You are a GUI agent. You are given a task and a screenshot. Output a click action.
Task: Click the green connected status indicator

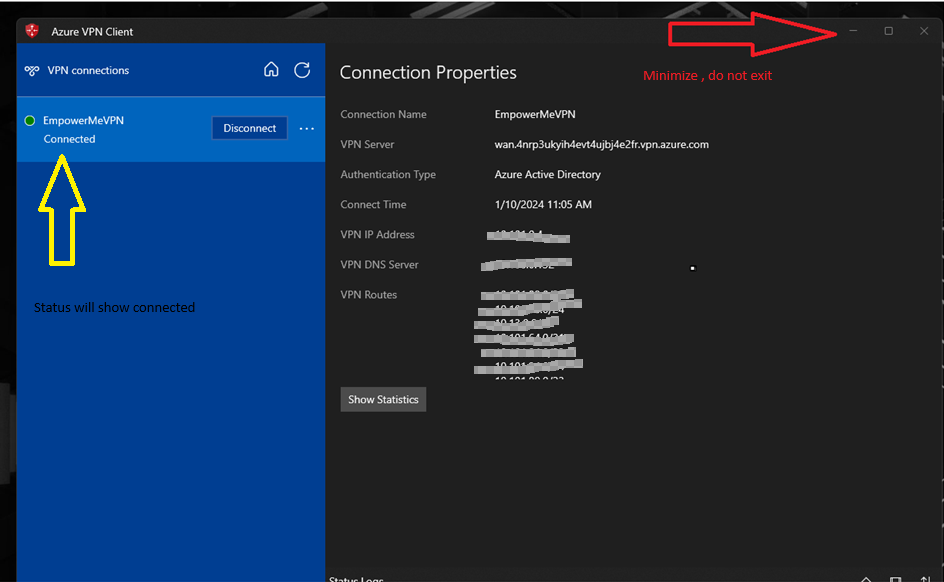29,120
